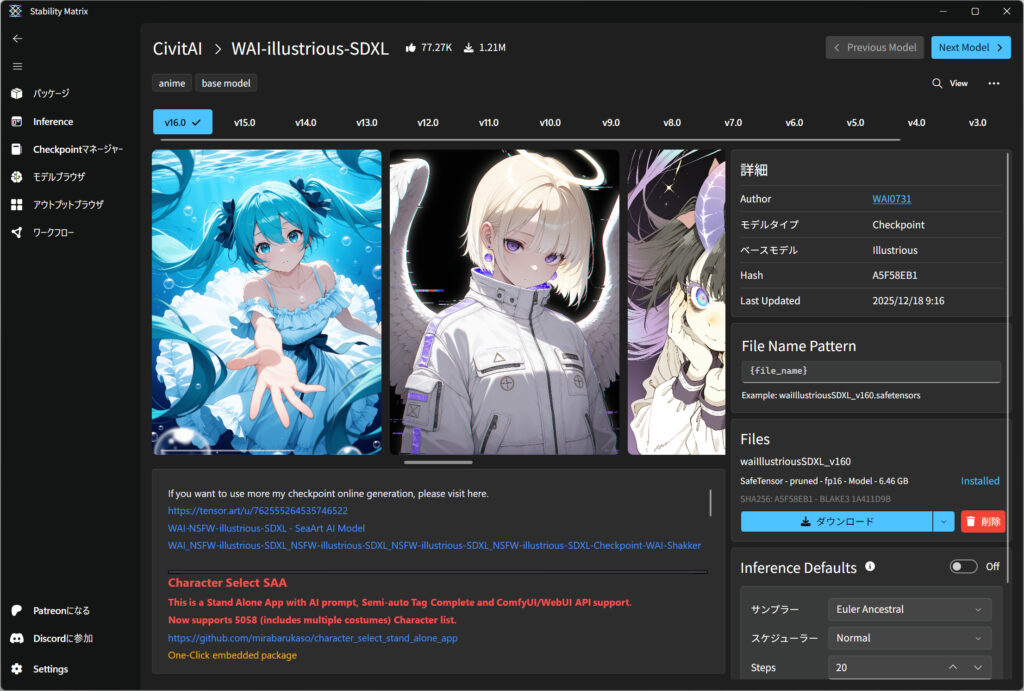The width and height of the screenshot is (1024, 691).
Task: Toggle the hamburger menu icon
Action: (x=17, y=66)
